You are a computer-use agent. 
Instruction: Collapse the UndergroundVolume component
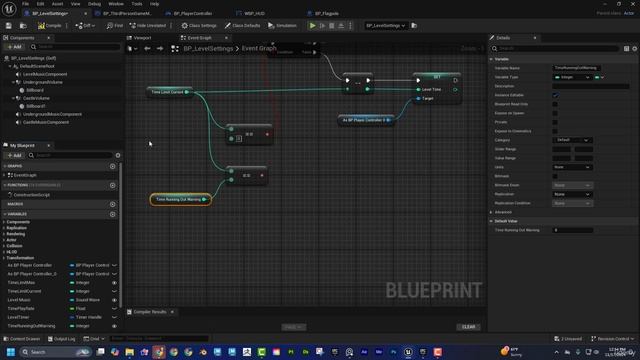click(13, 82)
